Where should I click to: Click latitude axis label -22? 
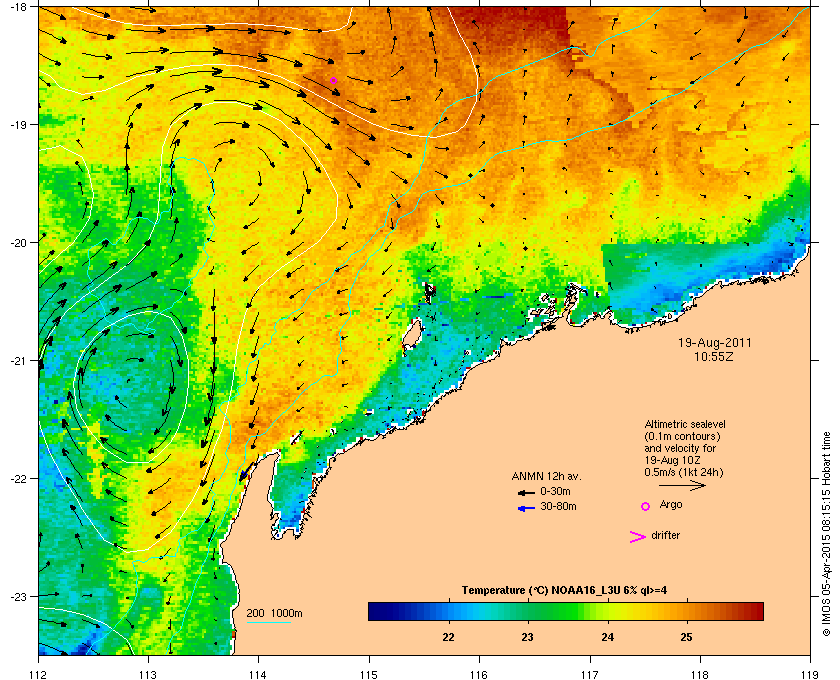pyautogui.click(x=18, y=479)
